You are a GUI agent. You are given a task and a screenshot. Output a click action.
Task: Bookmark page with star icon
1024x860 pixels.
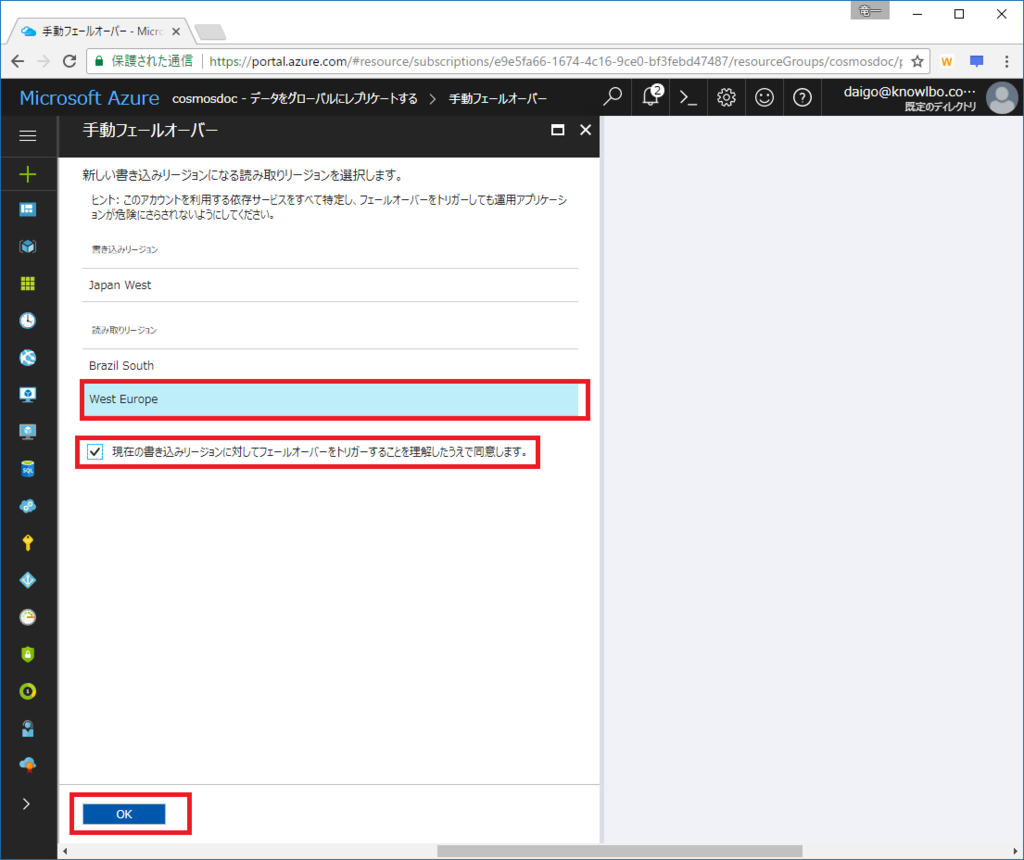tap(918, 61)
